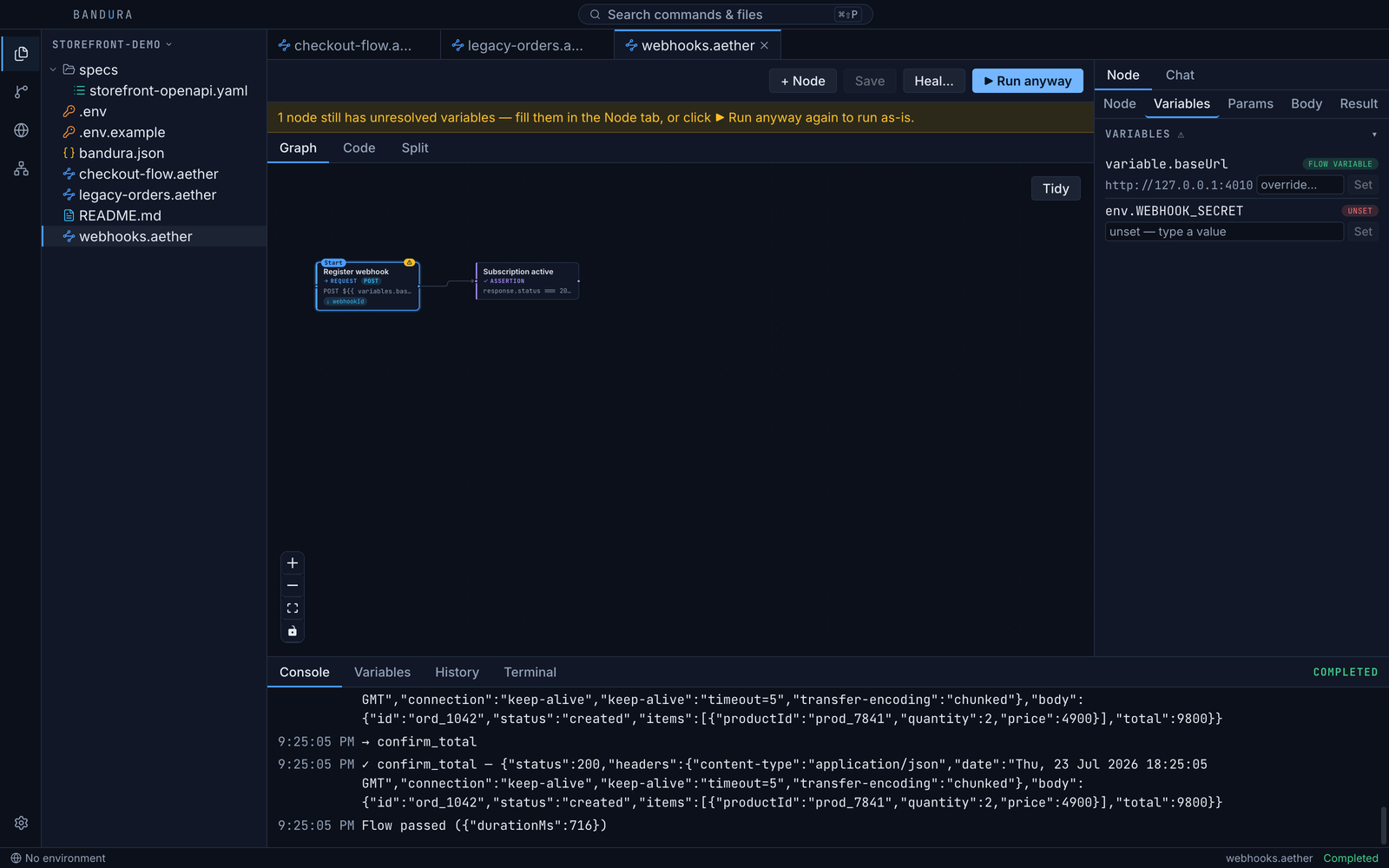Open the Chat panel tab
The image size is (1389, 868).
coord(1180,76)
